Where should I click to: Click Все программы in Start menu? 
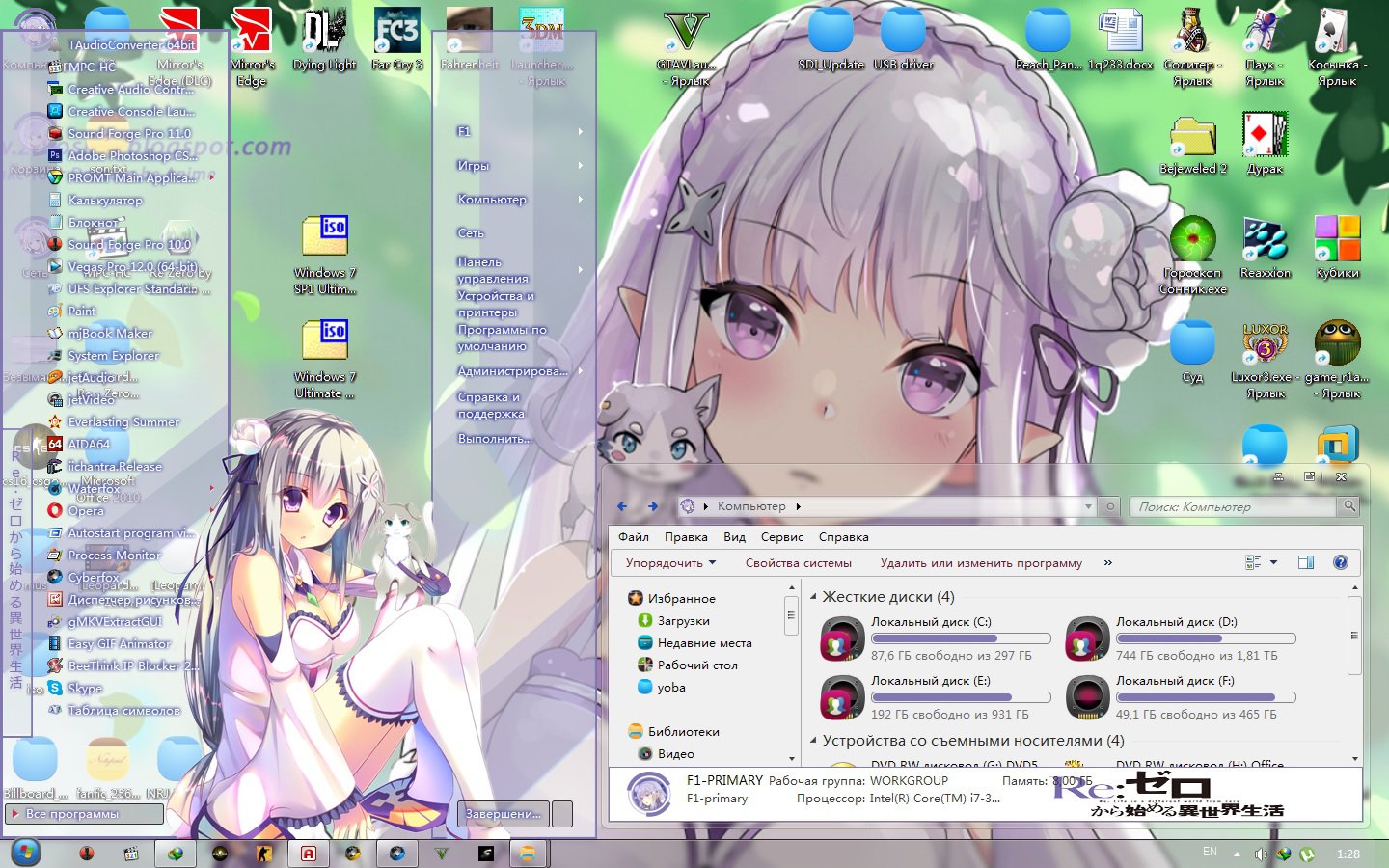point(84,814)
